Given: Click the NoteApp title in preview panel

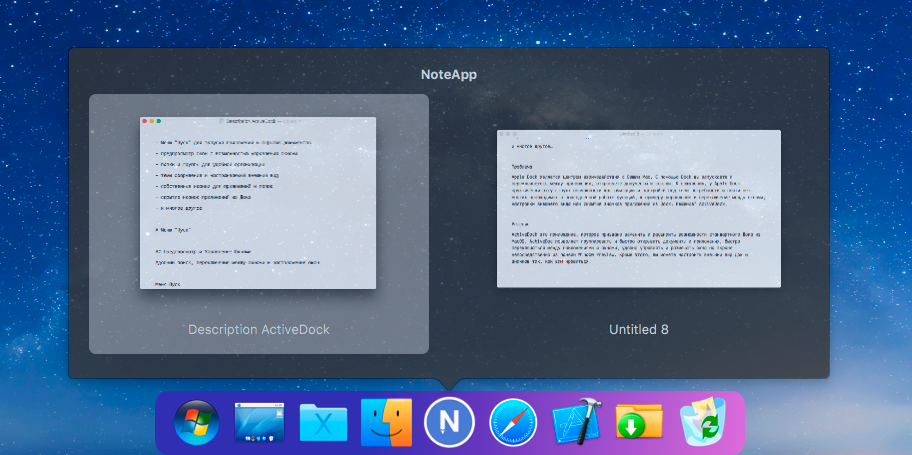Looking at the screenshot, I should point(449,74).
